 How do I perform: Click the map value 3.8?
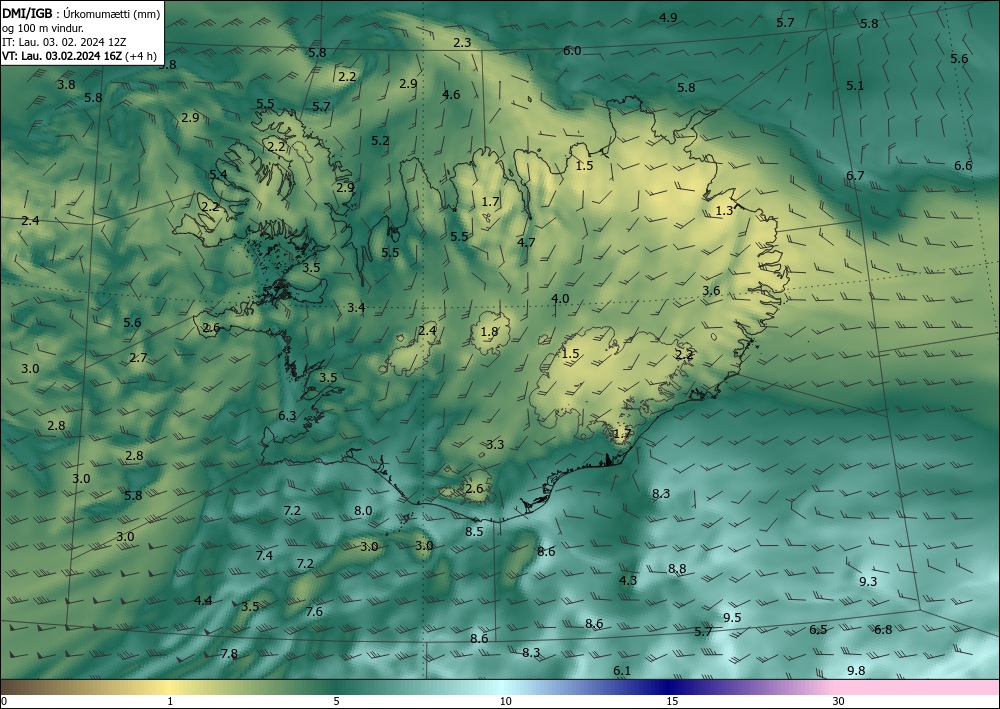tap(66, 85)
